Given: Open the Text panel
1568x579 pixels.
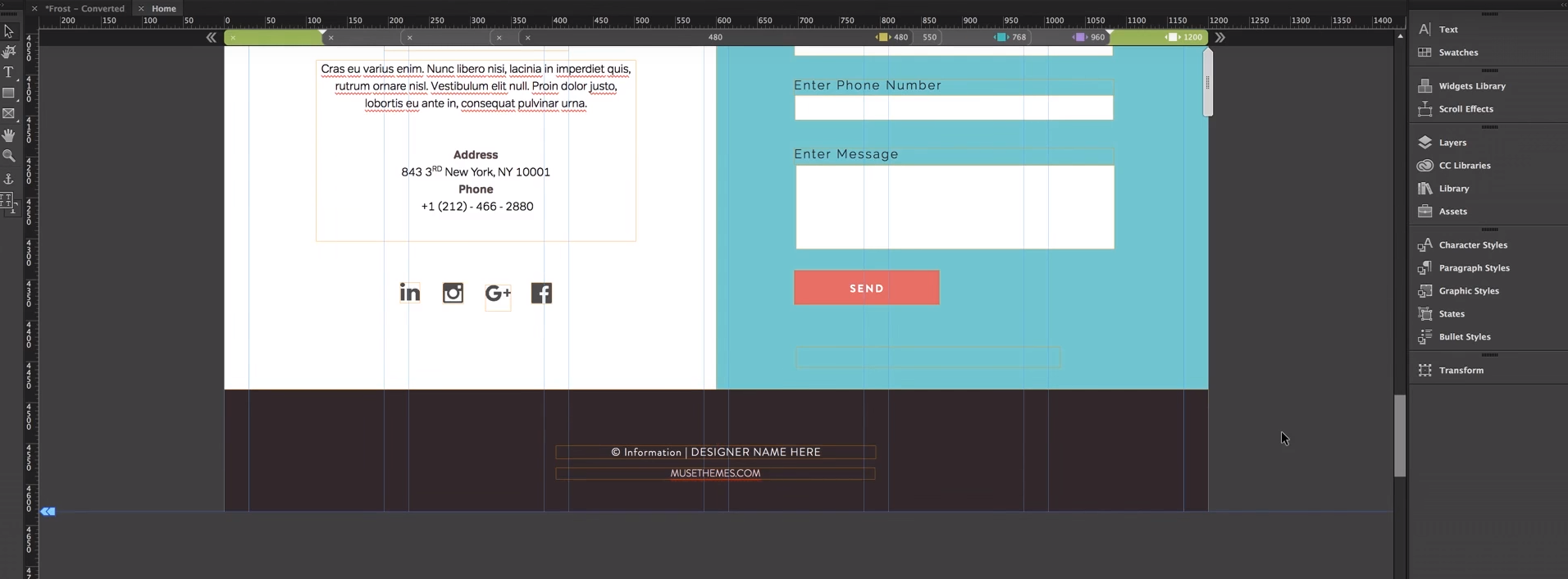Looking at the screenshot, I should [1448, 30].
